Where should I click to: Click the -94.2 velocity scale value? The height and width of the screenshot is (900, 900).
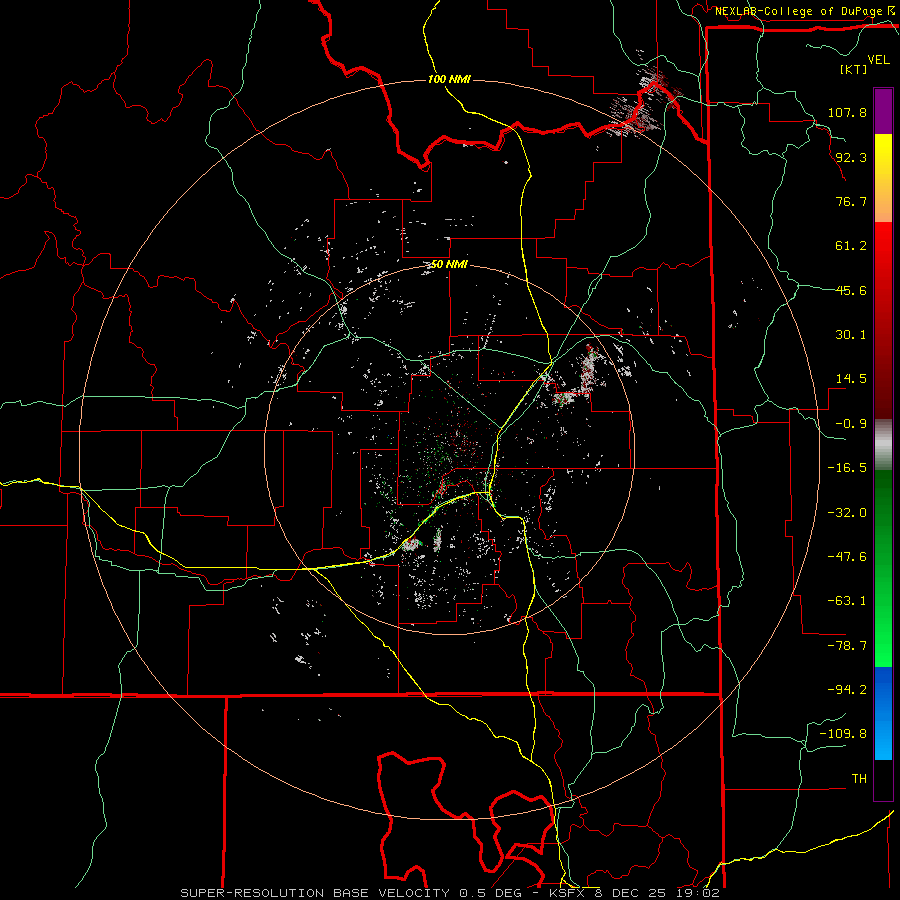(x=847, y=690)
